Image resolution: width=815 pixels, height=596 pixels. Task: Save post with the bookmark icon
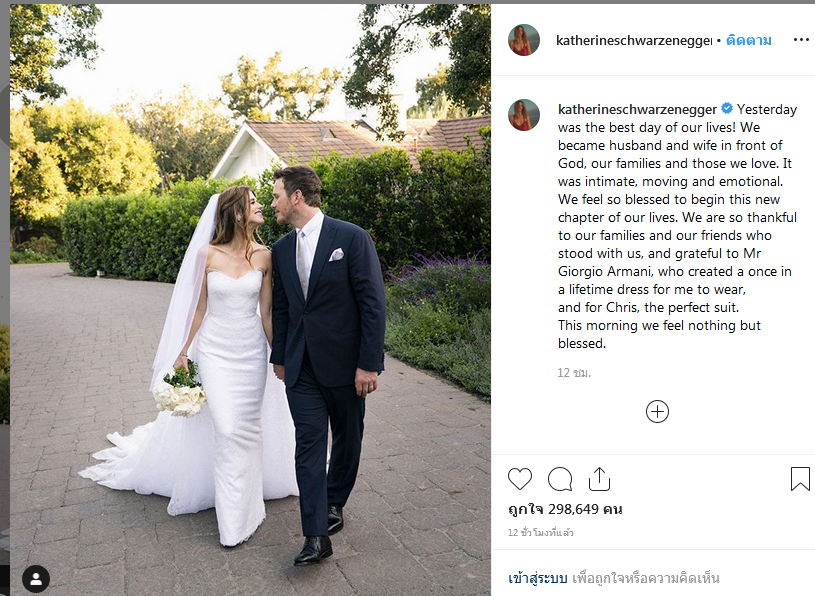[x=800, y=479]
